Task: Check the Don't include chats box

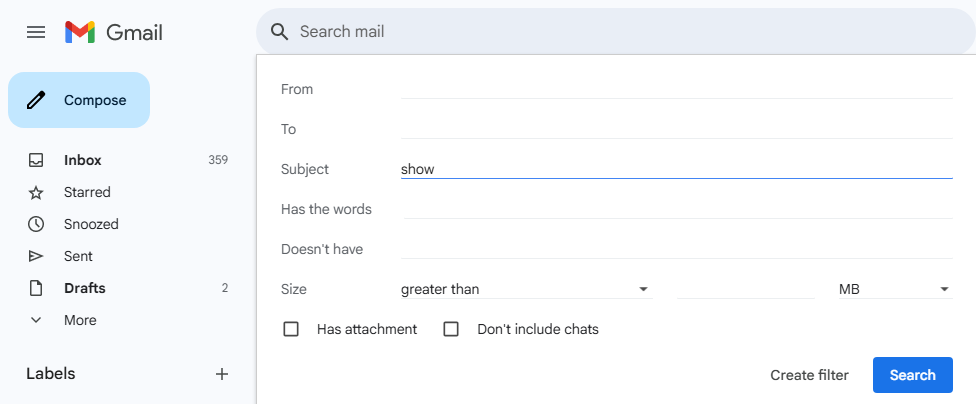Action: [451, 329]
